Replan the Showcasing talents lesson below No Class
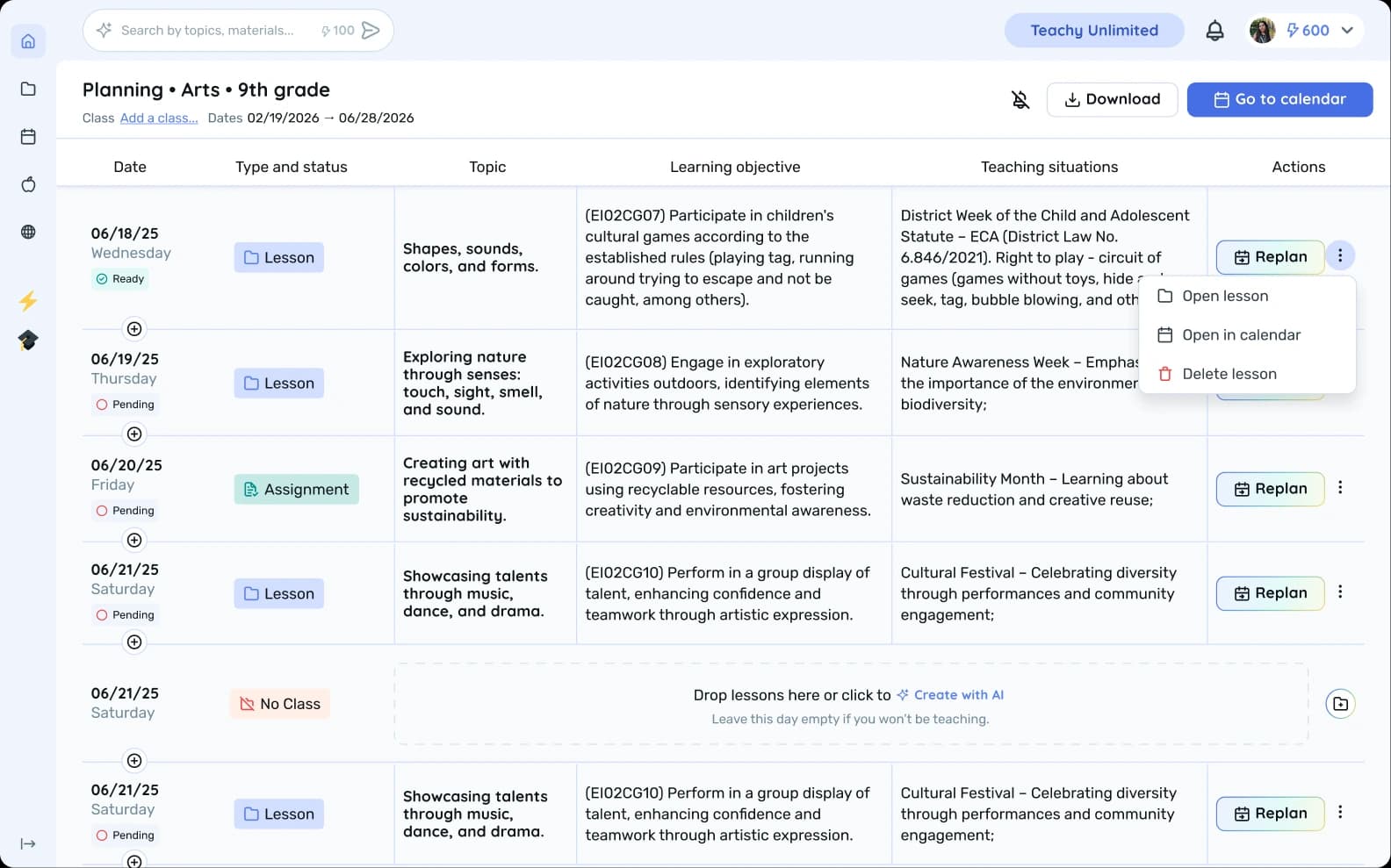Viewport: 1391px width, 868px height. click(x=1270, y=814)
